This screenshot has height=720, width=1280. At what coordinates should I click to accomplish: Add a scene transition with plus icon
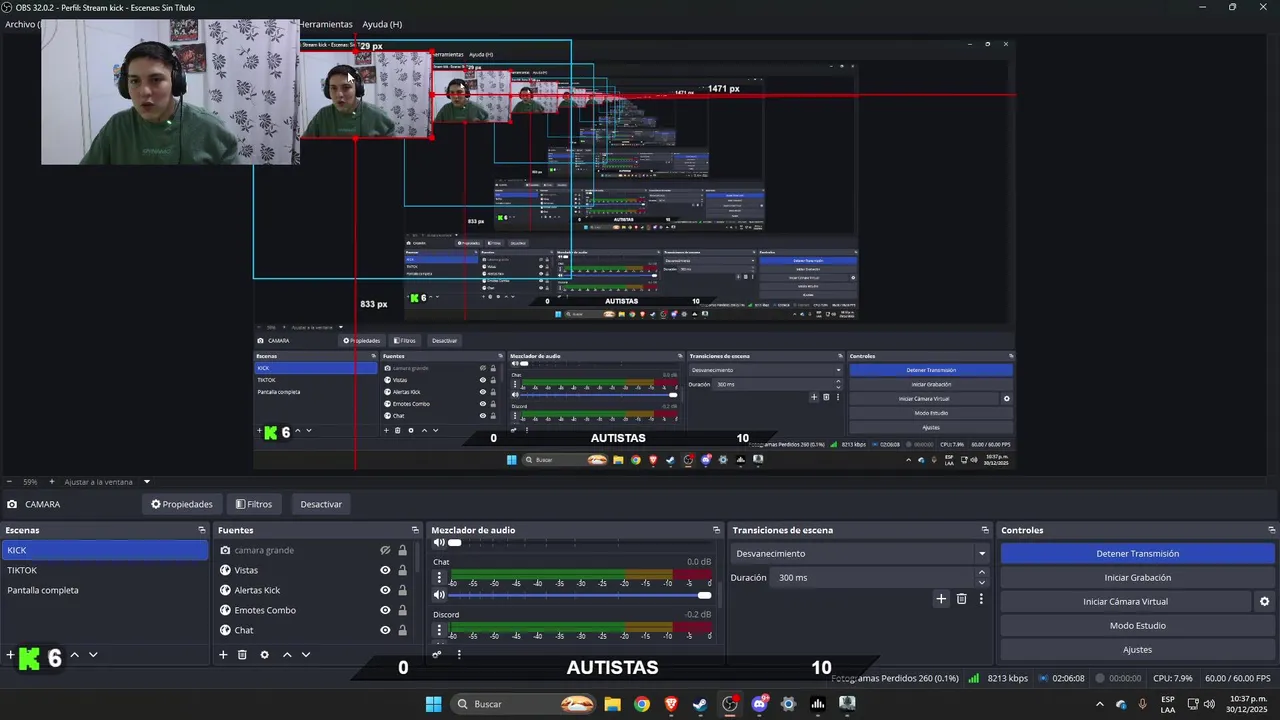coord(941,599)
